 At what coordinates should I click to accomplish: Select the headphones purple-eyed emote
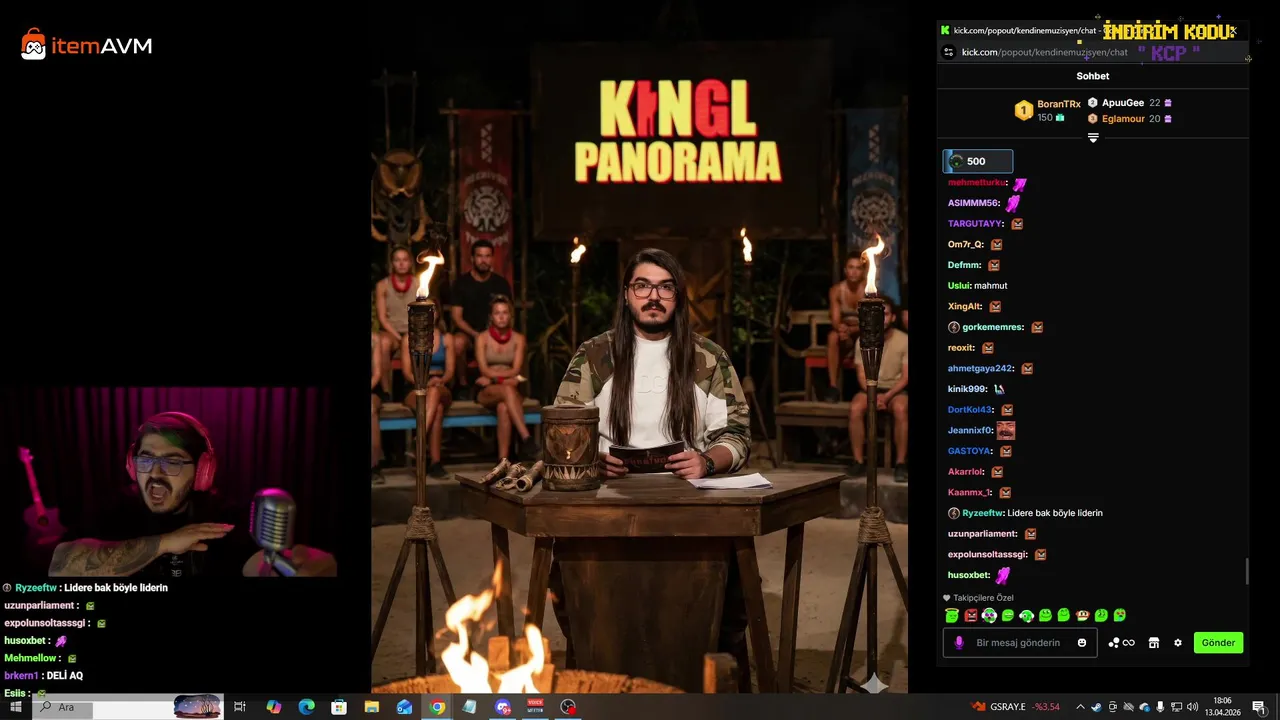(989, 615)
